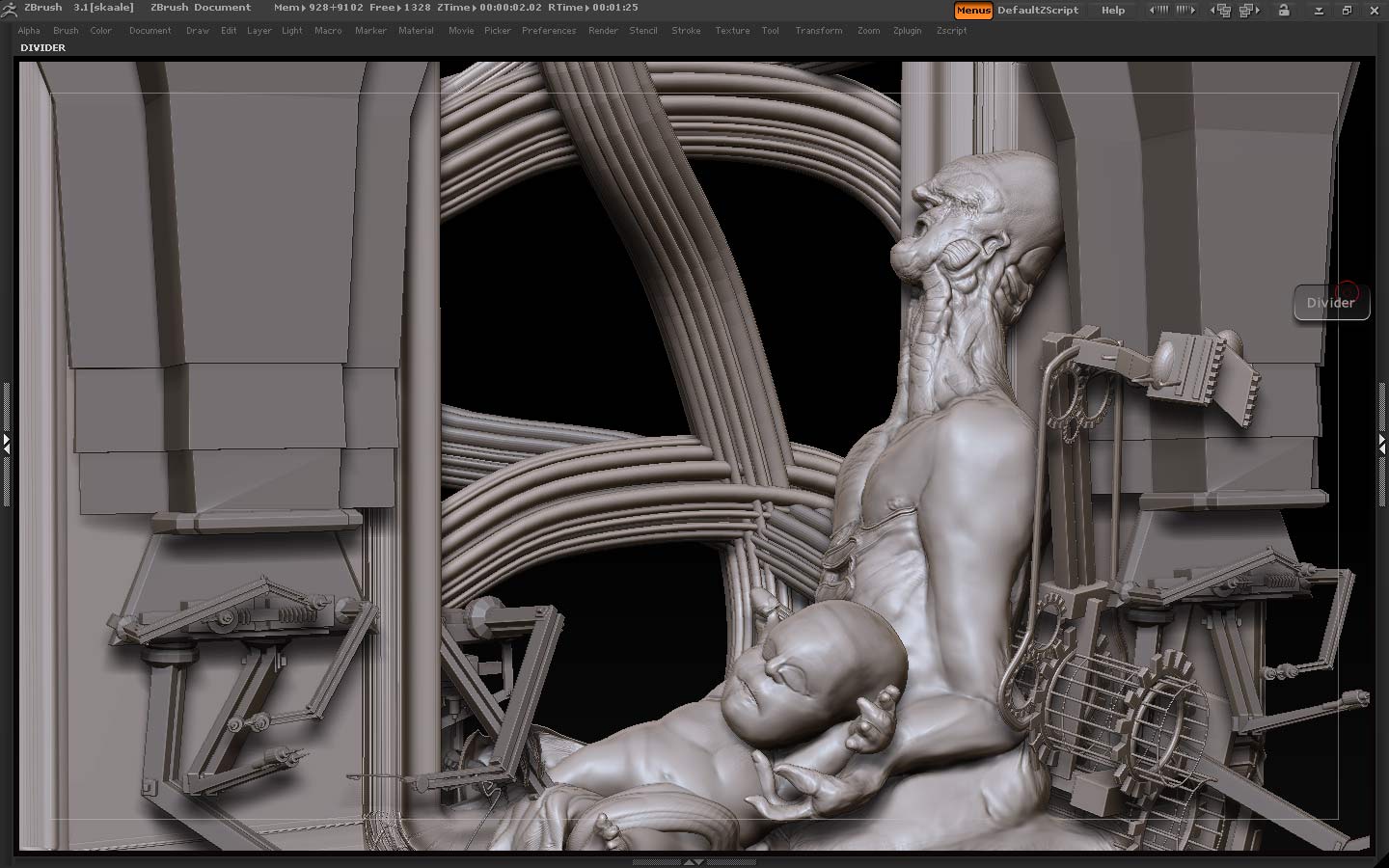Open the Tool menu
1389x868 pixels.
[x=770, y=31]
